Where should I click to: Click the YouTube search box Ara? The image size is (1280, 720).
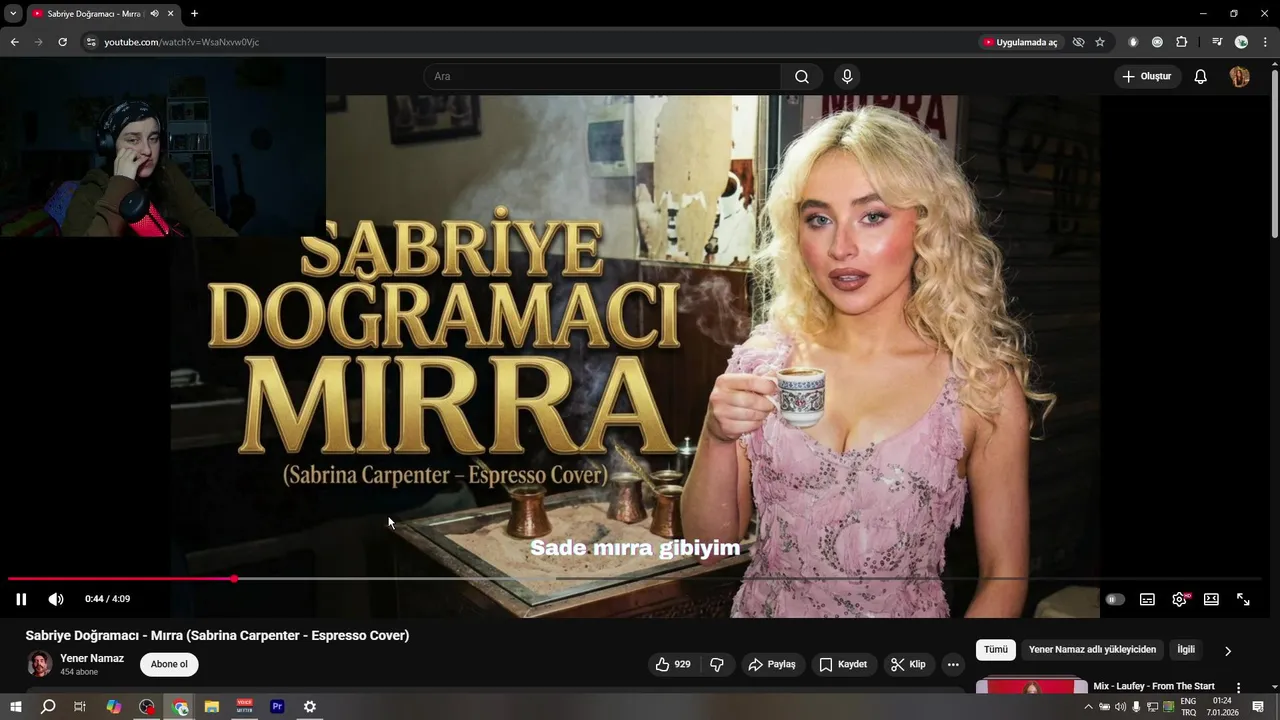(602, 77)
